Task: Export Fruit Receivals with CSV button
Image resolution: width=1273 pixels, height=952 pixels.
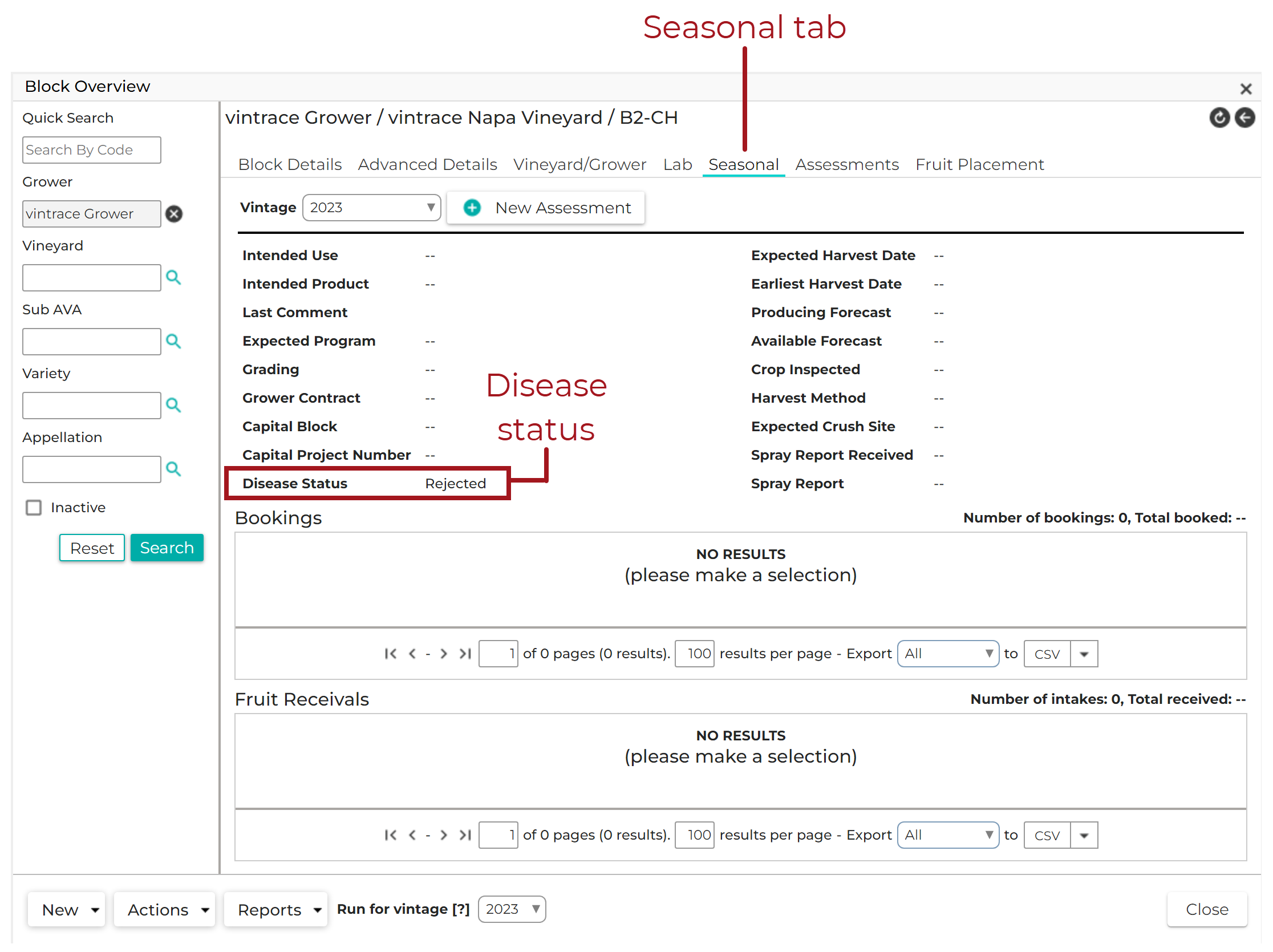Action: (1047, 835)
